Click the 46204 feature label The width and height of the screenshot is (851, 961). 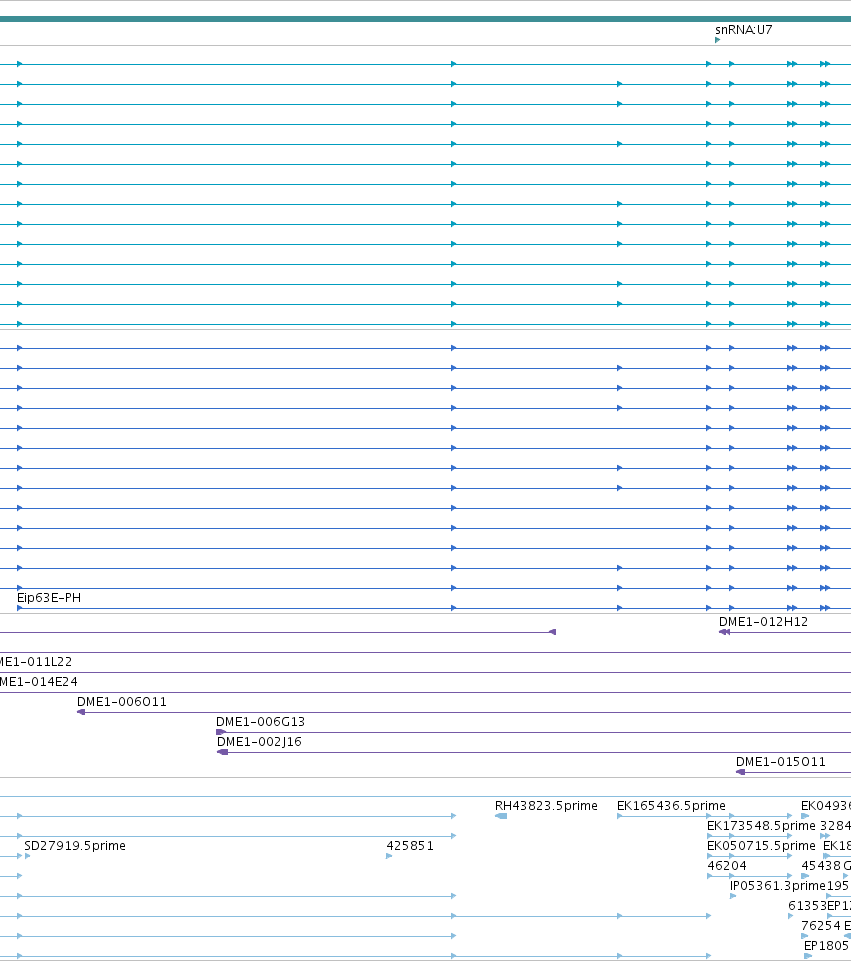pos(727,866)
